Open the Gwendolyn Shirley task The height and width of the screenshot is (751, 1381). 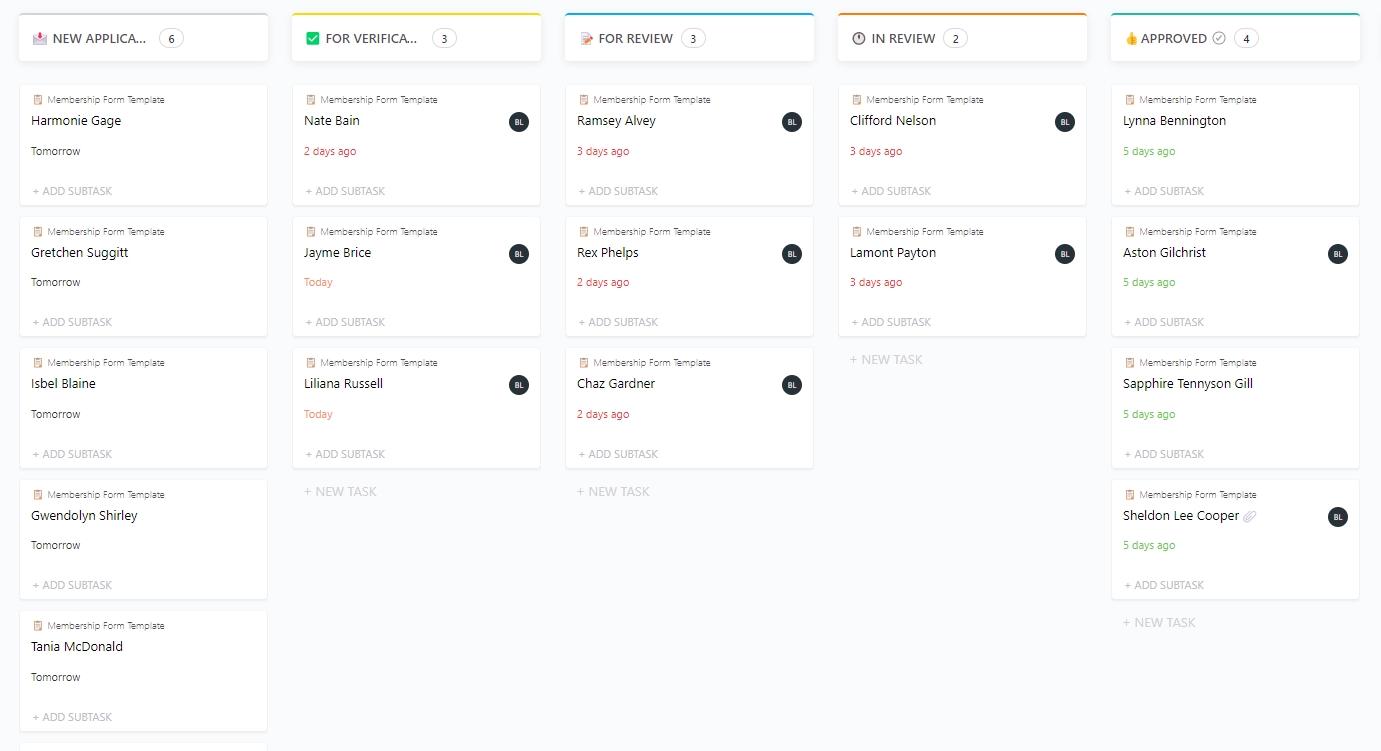tap(84, 516)
